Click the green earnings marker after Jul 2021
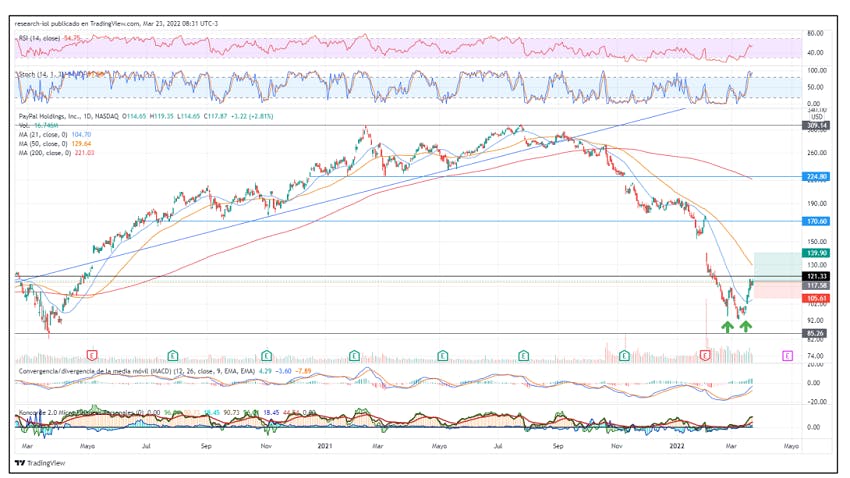The height and width of the screenshot is (478, 850). pos(523,356)
